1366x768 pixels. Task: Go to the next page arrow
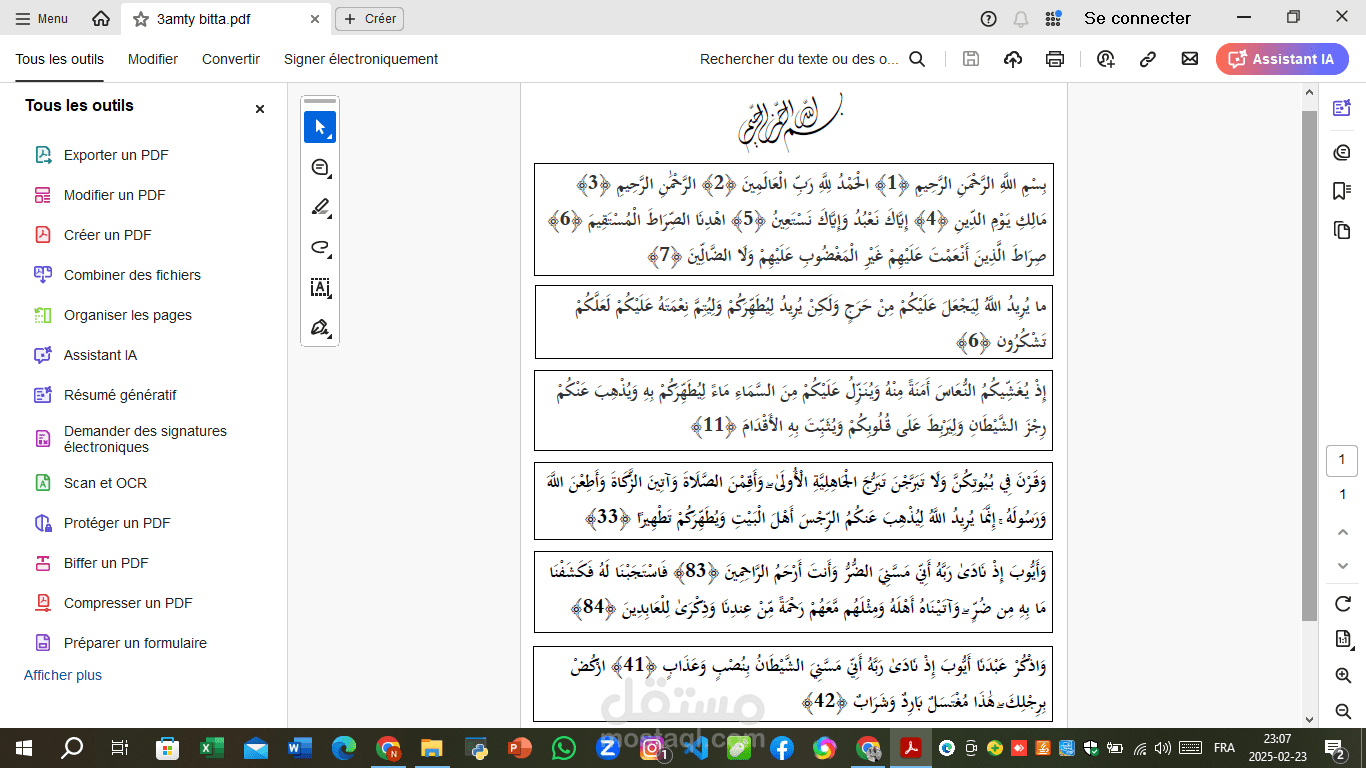(1343, 566)
